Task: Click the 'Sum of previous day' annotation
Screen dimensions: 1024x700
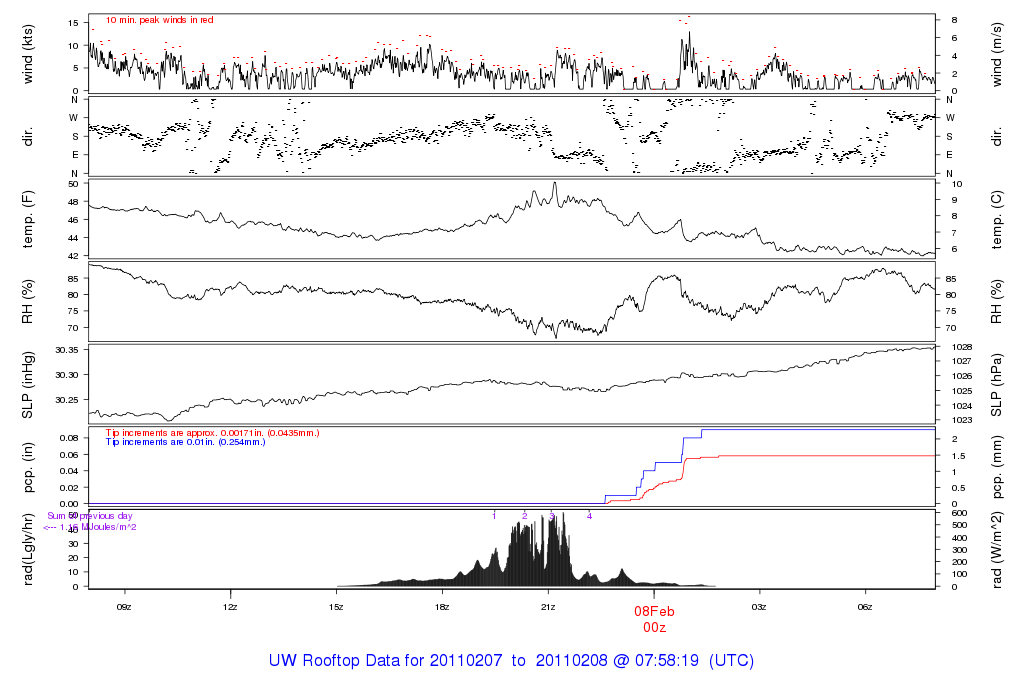Action: point(89,516)
